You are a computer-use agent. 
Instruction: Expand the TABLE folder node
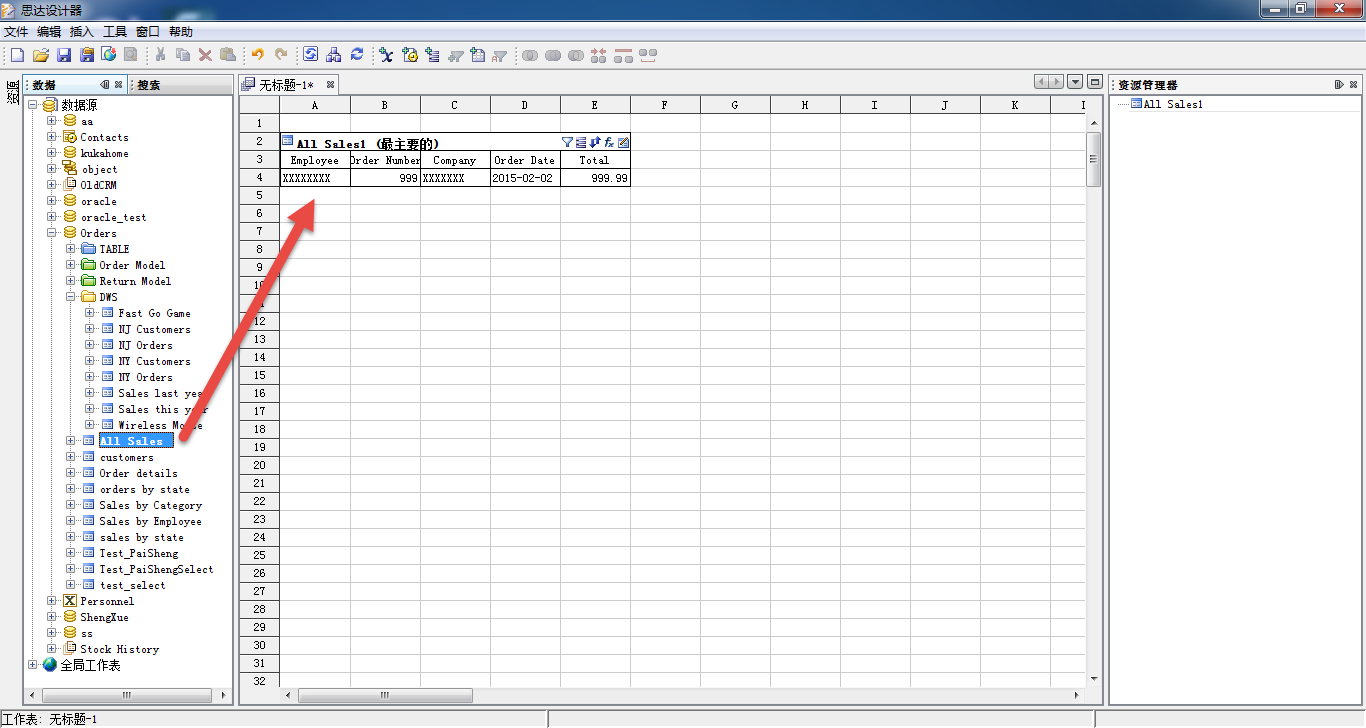(71, 249)
